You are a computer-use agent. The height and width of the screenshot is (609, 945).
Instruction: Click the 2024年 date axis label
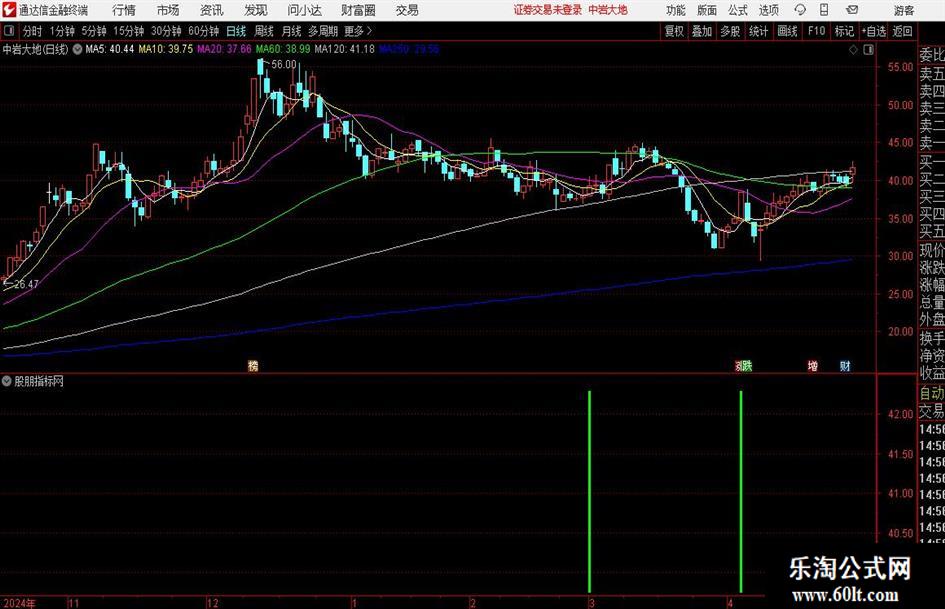(x=19, y=603)
